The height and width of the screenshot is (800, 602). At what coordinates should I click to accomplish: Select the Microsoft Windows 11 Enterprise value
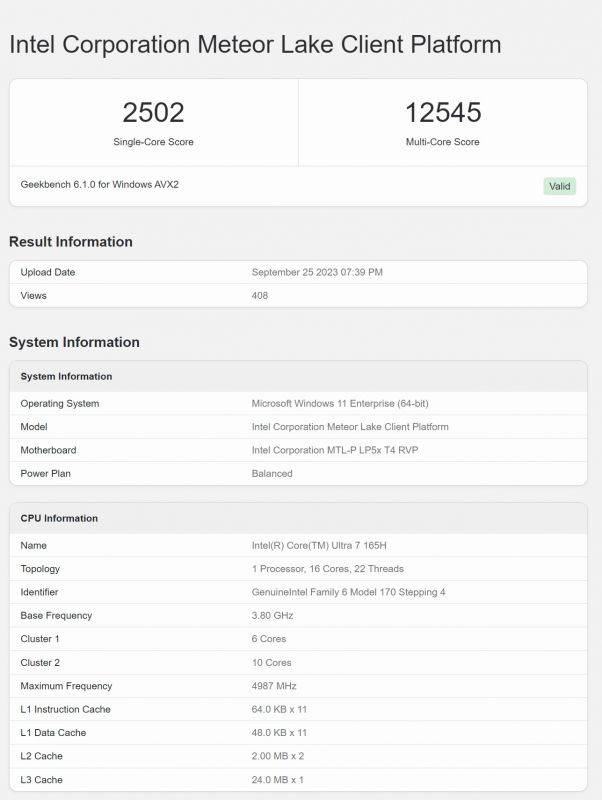(340, 404)
